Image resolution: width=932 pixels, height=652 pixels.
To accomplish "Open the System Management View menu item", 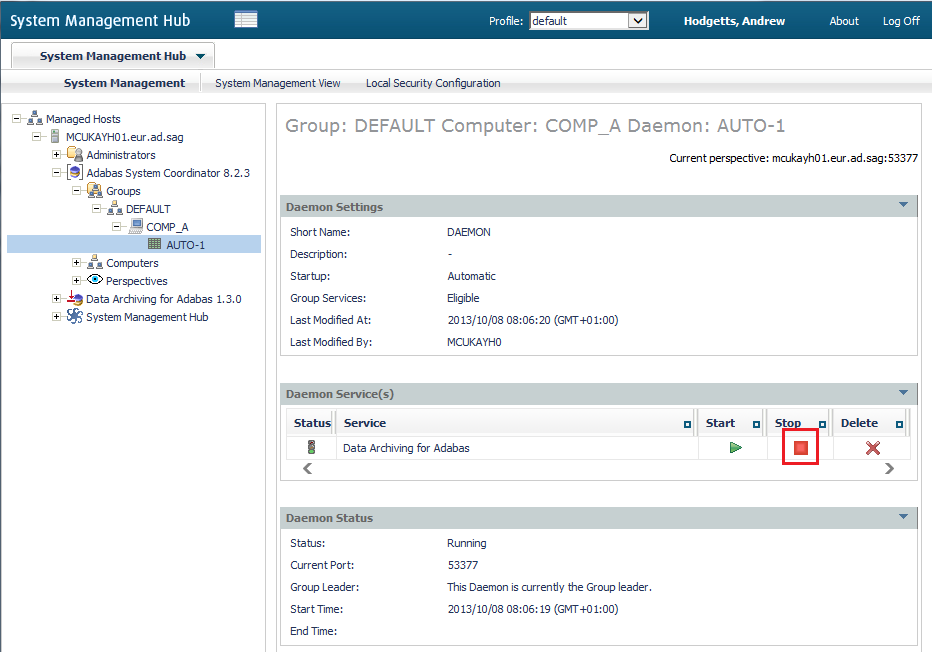I will 277,83.
